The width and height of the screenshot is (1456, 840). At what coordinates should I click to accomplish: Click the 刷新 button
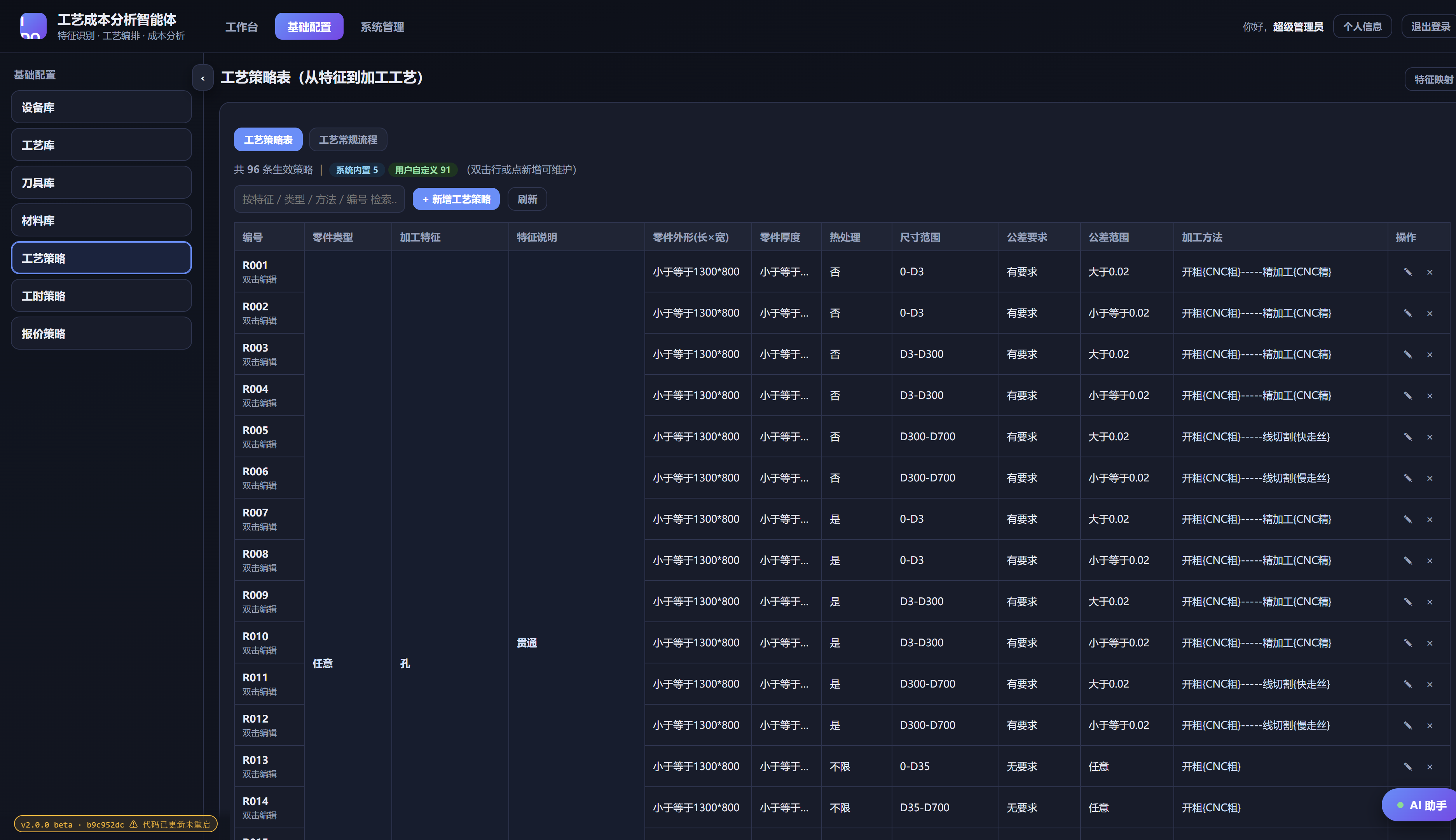527,199
